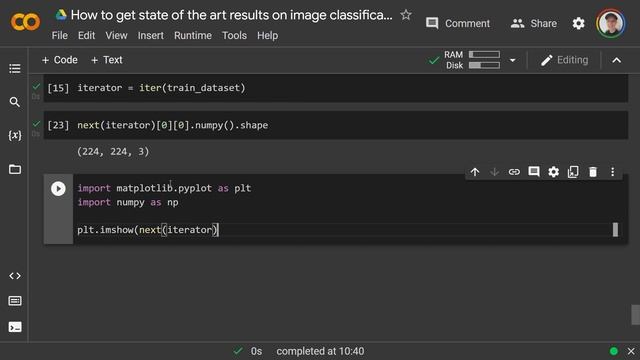Collapse the header with chevron up
The width and height of the screenshot is (640, 360).
(x=617, y=60)
